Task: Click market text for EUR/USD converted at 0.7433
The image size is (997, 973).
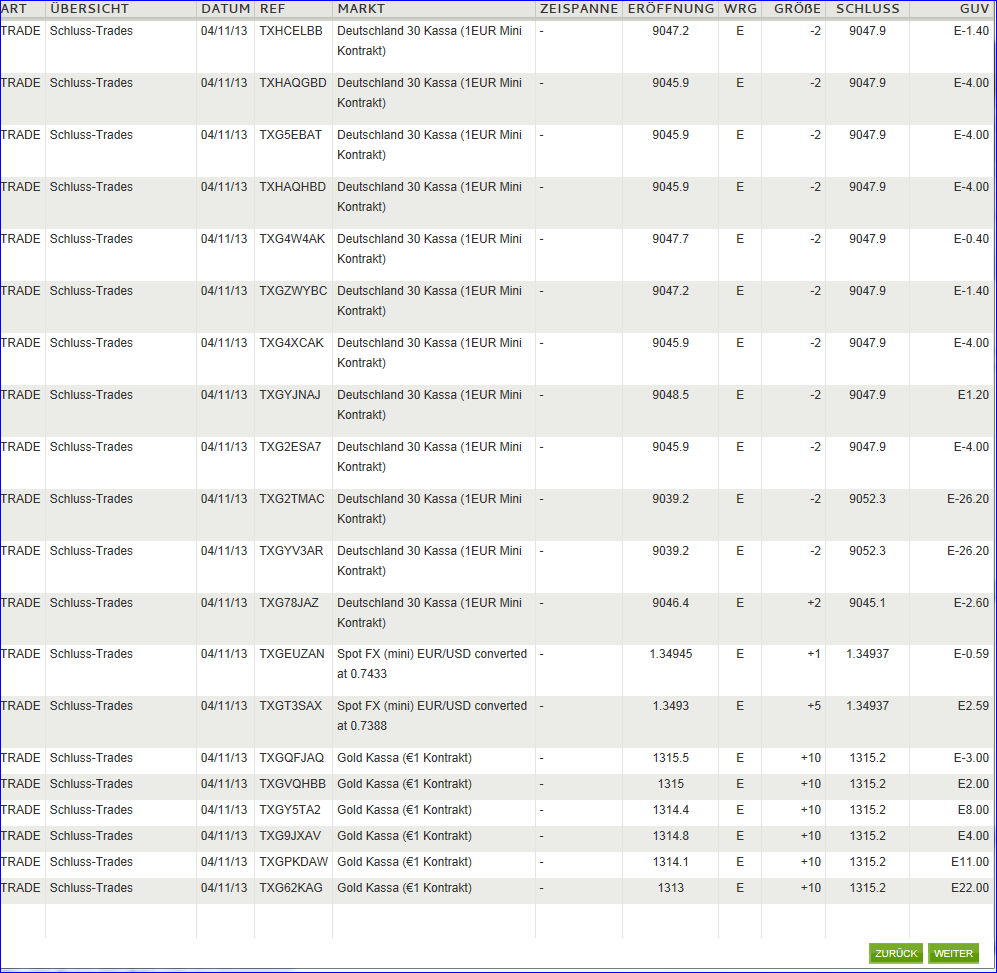Action: 432,664
